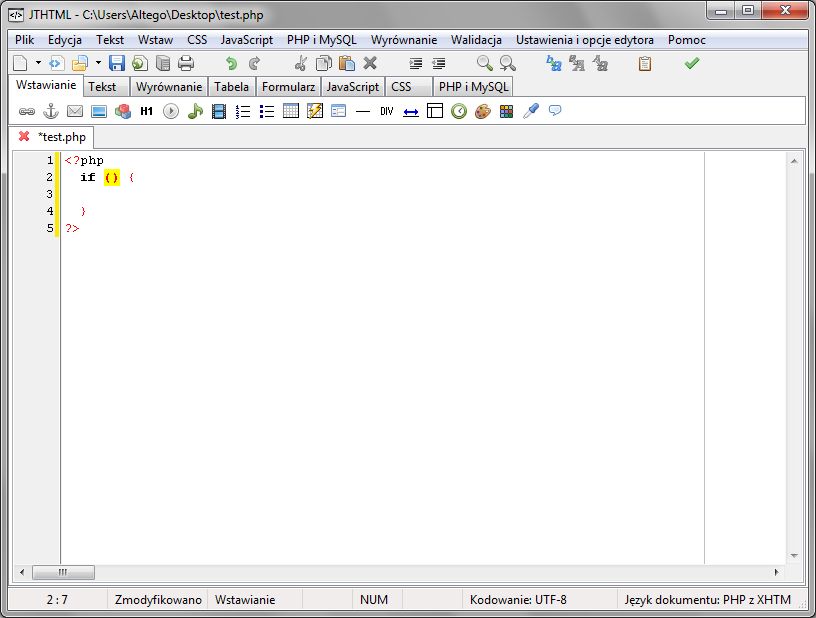Open the Wstaw menu
The width and height of the screenshot is (816, 618).
point(155,40)
